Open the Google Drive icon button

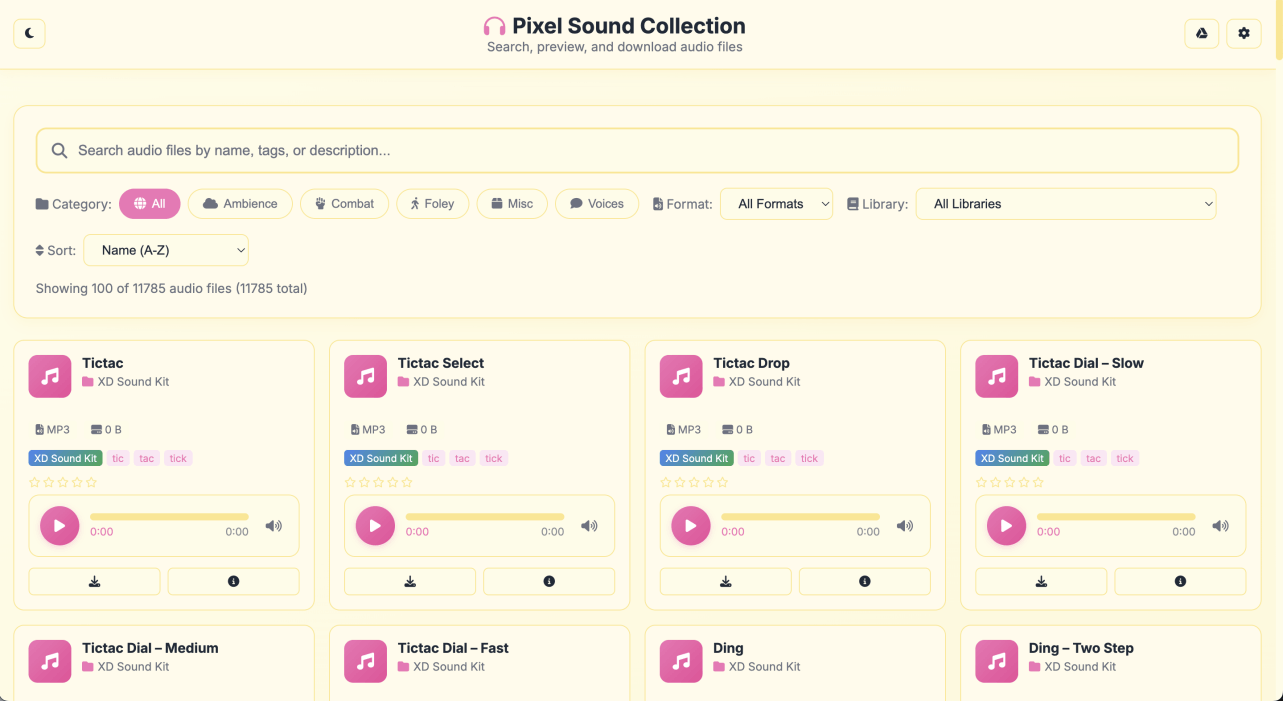tap(1202, 33)
